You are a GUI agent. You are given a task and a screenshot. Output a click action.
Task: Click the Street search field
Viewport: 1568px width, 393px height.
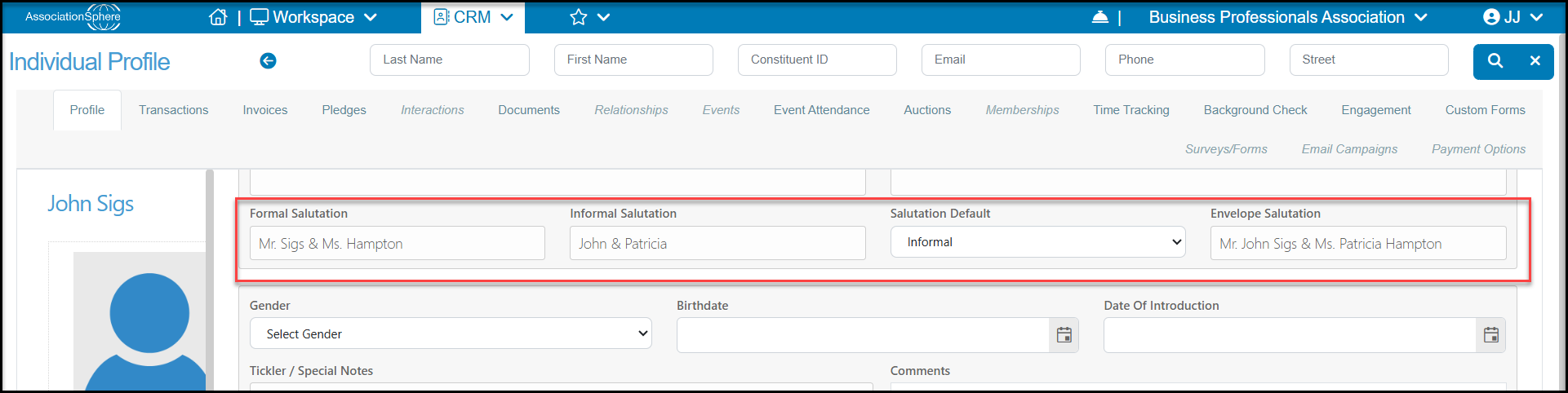pos(1369,60)
